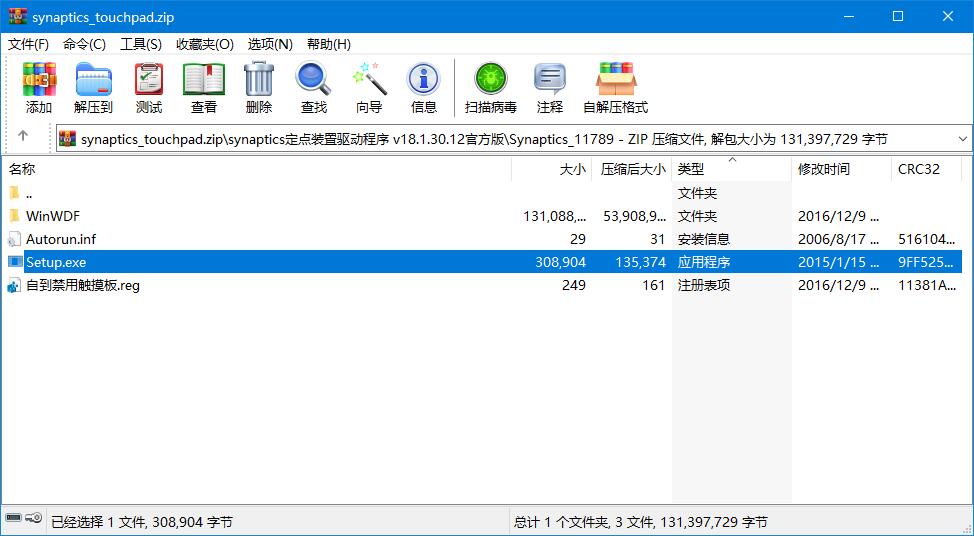Click the 安装信息 type cell of Autorun.inf
974x536 pixels.
tap(704, 239)
